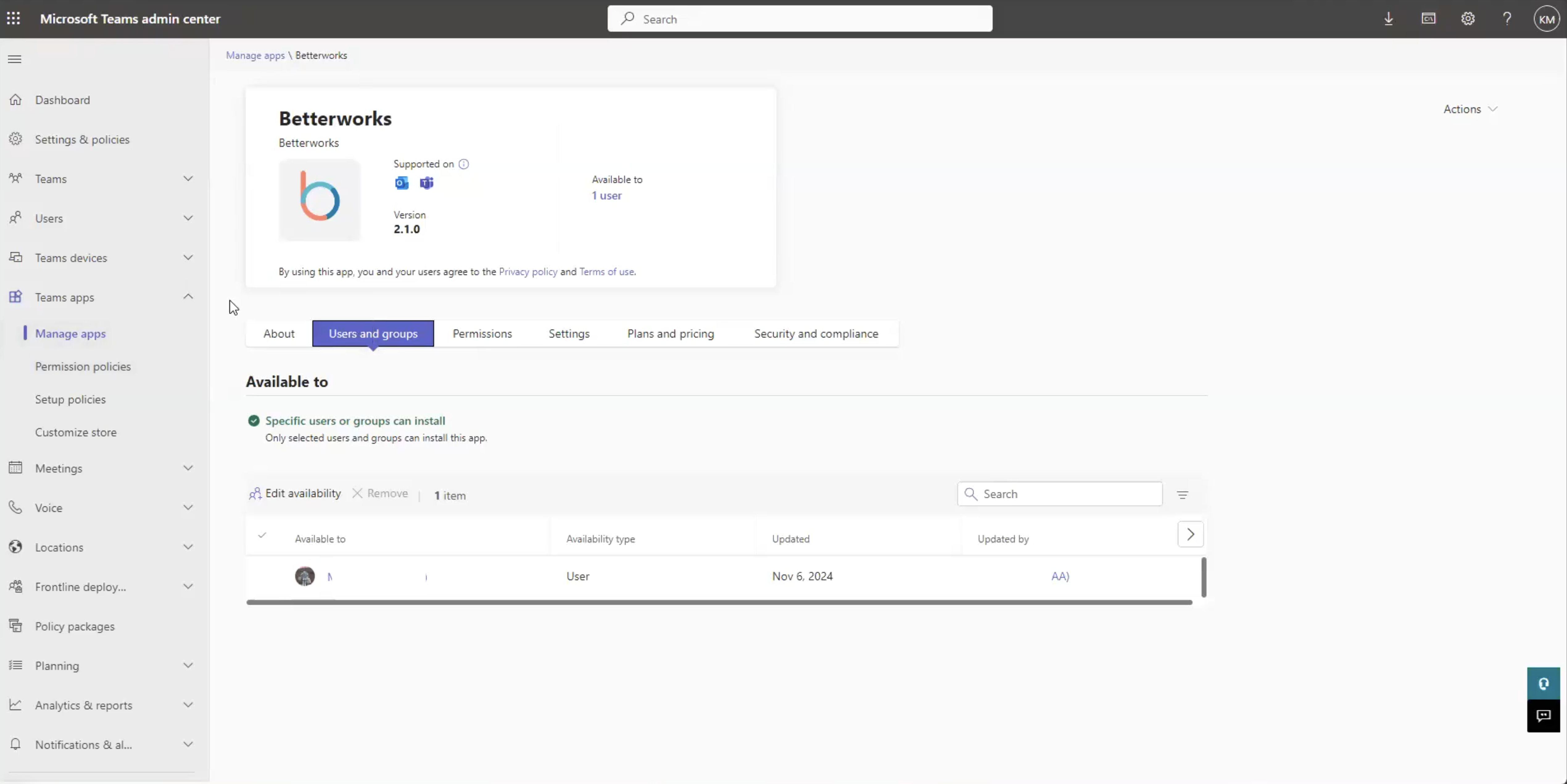The image size is (1567, 784).
Task: Click the Analytics & reports chart icon
Action: 16,705
